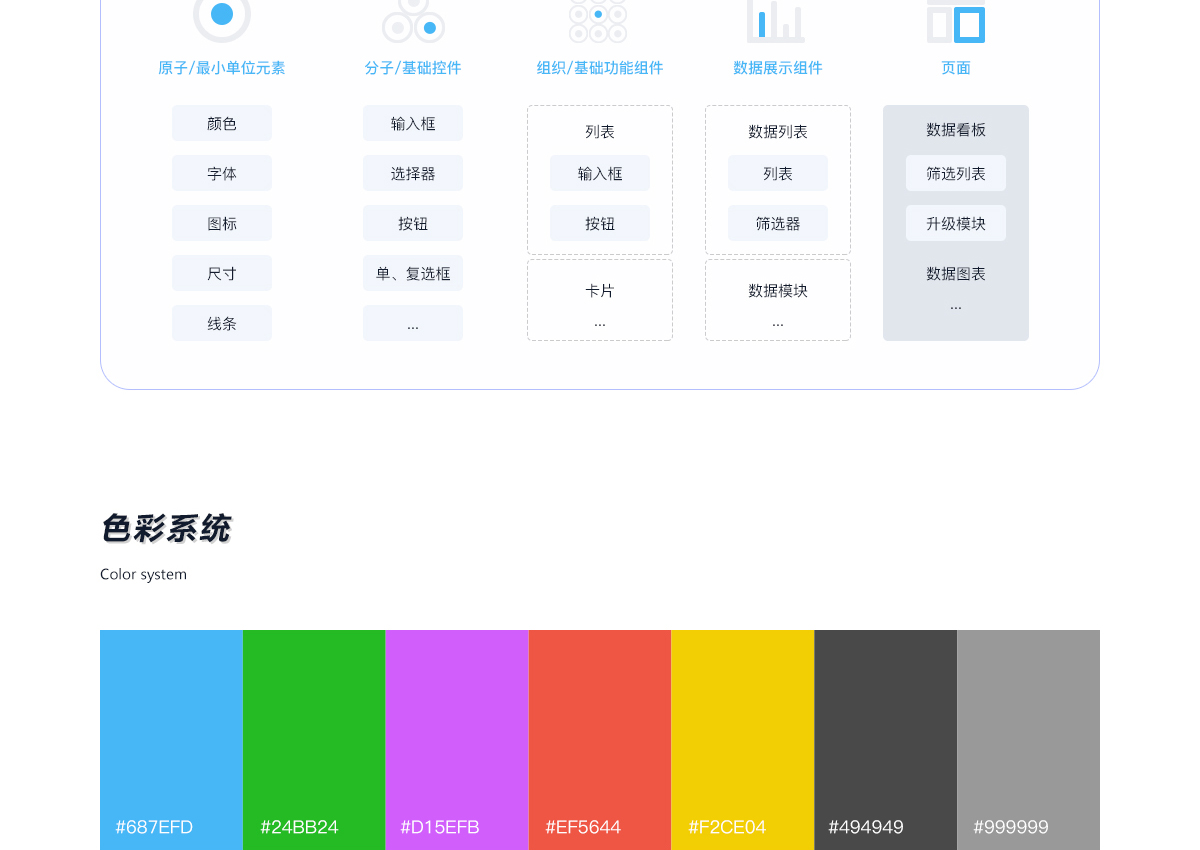Viewport: 1200px width, 850px height.
Task: Select the 分子/基础控件 heading
Action: tap(413, 68)
